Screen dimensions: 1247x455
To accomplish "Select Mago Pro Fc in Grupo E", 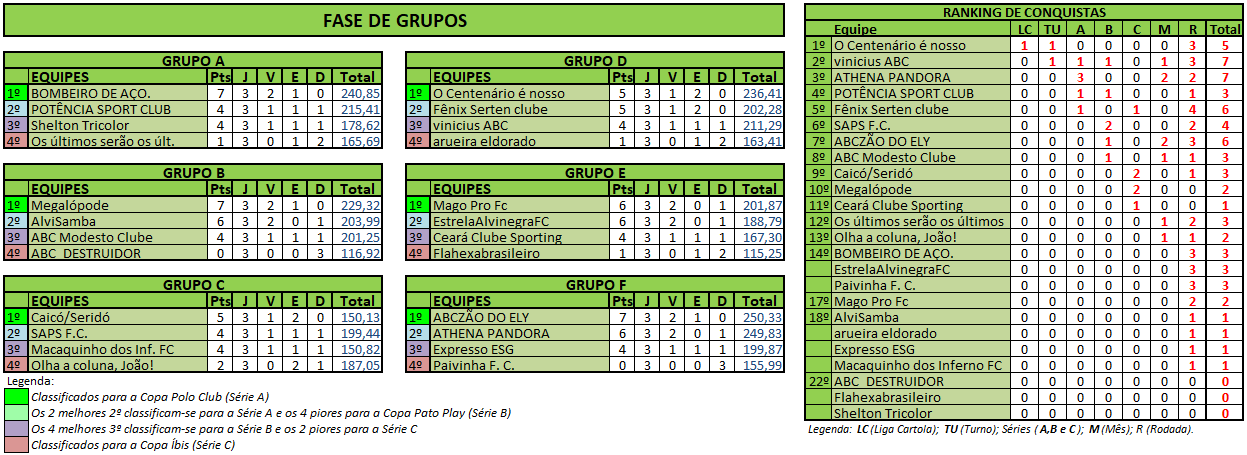I will pos(520,205).
